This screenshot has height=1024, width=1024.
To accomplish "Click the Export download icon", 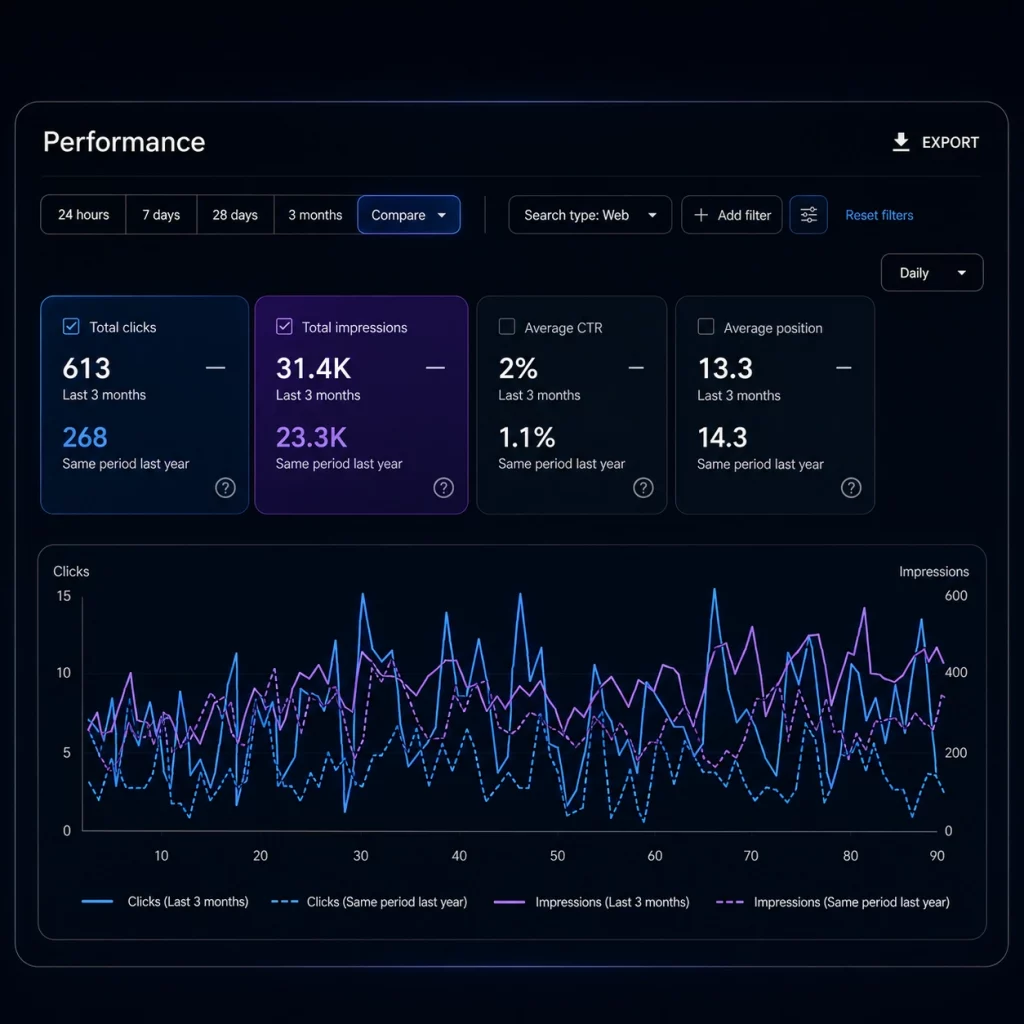I will click(901, 142).
